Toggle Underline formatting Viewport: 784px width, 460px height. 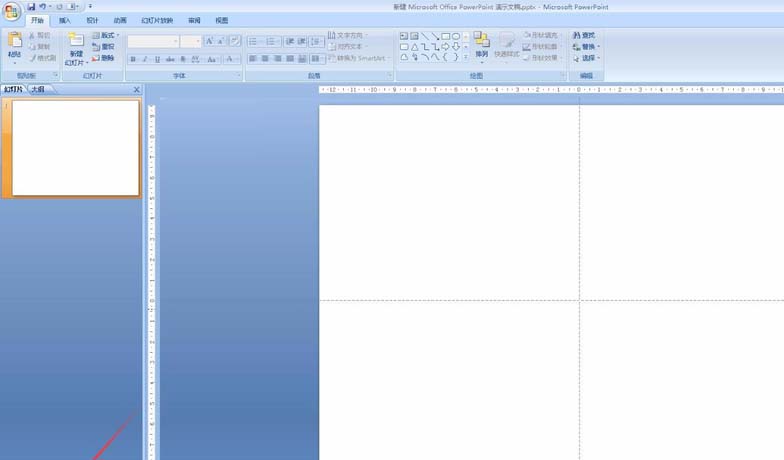(158, 59)
